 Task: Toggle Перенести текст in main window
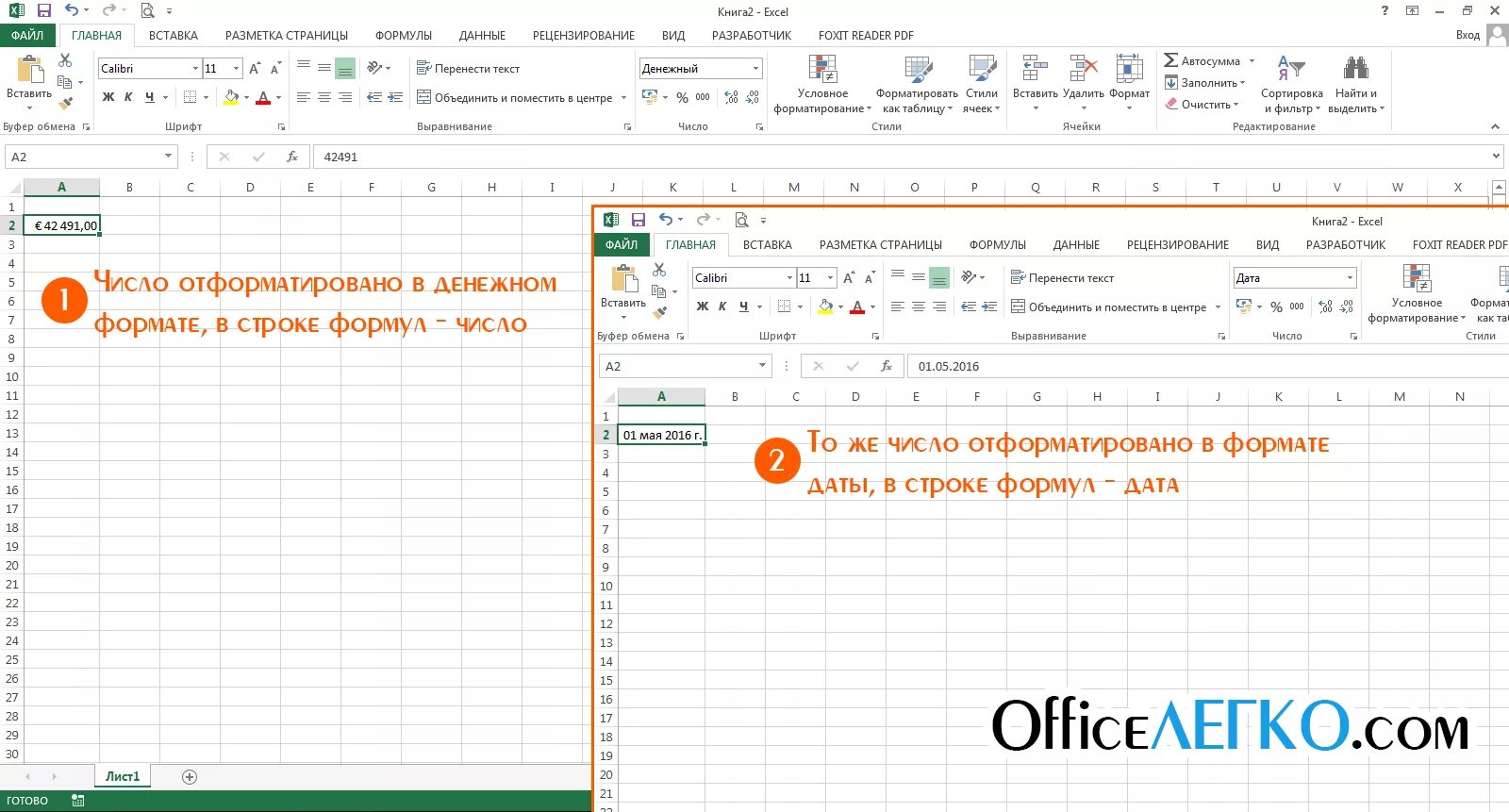tap(469, 69)
